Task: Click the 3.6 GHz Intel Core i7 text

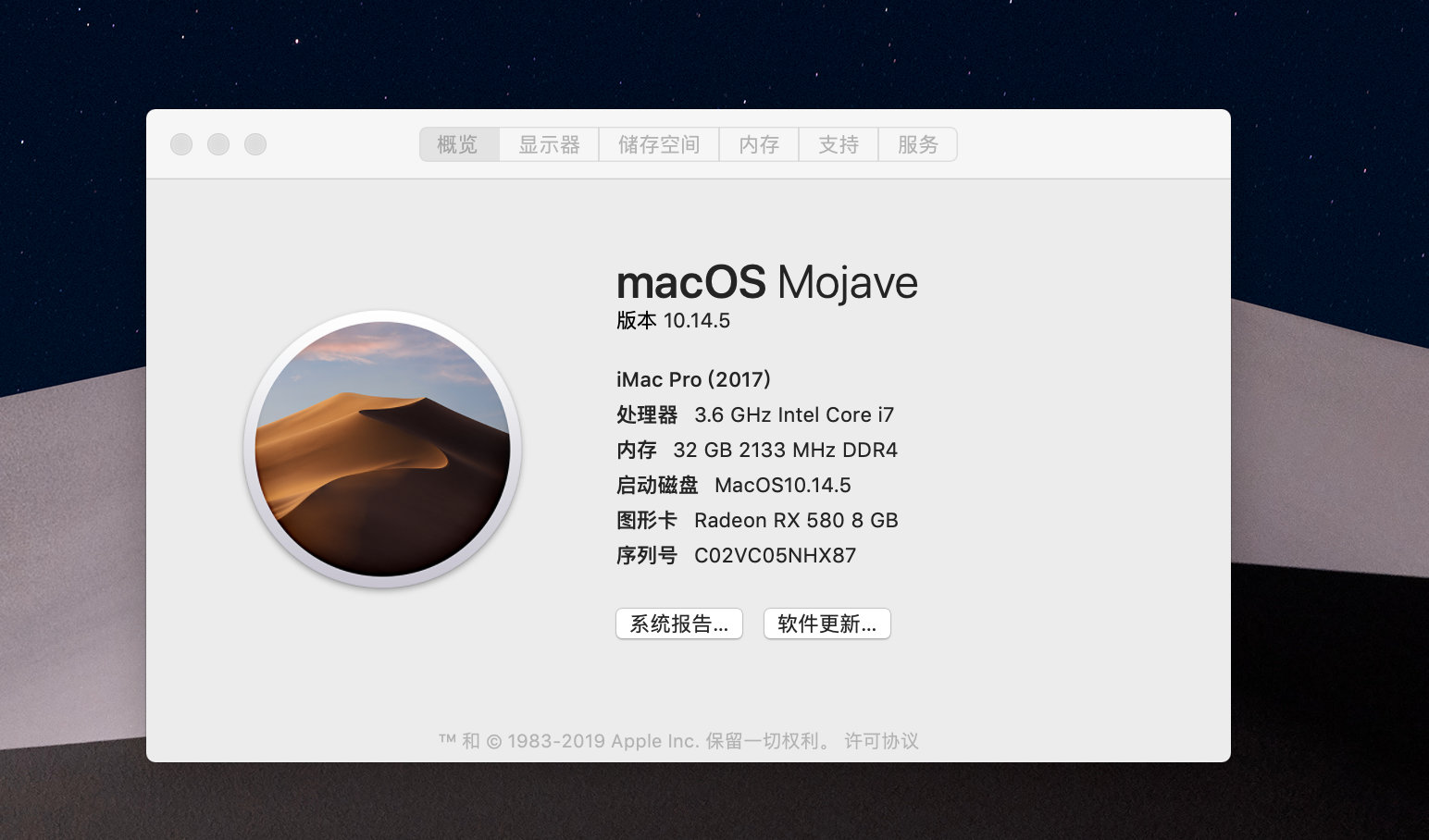Action: coord(793,415)
